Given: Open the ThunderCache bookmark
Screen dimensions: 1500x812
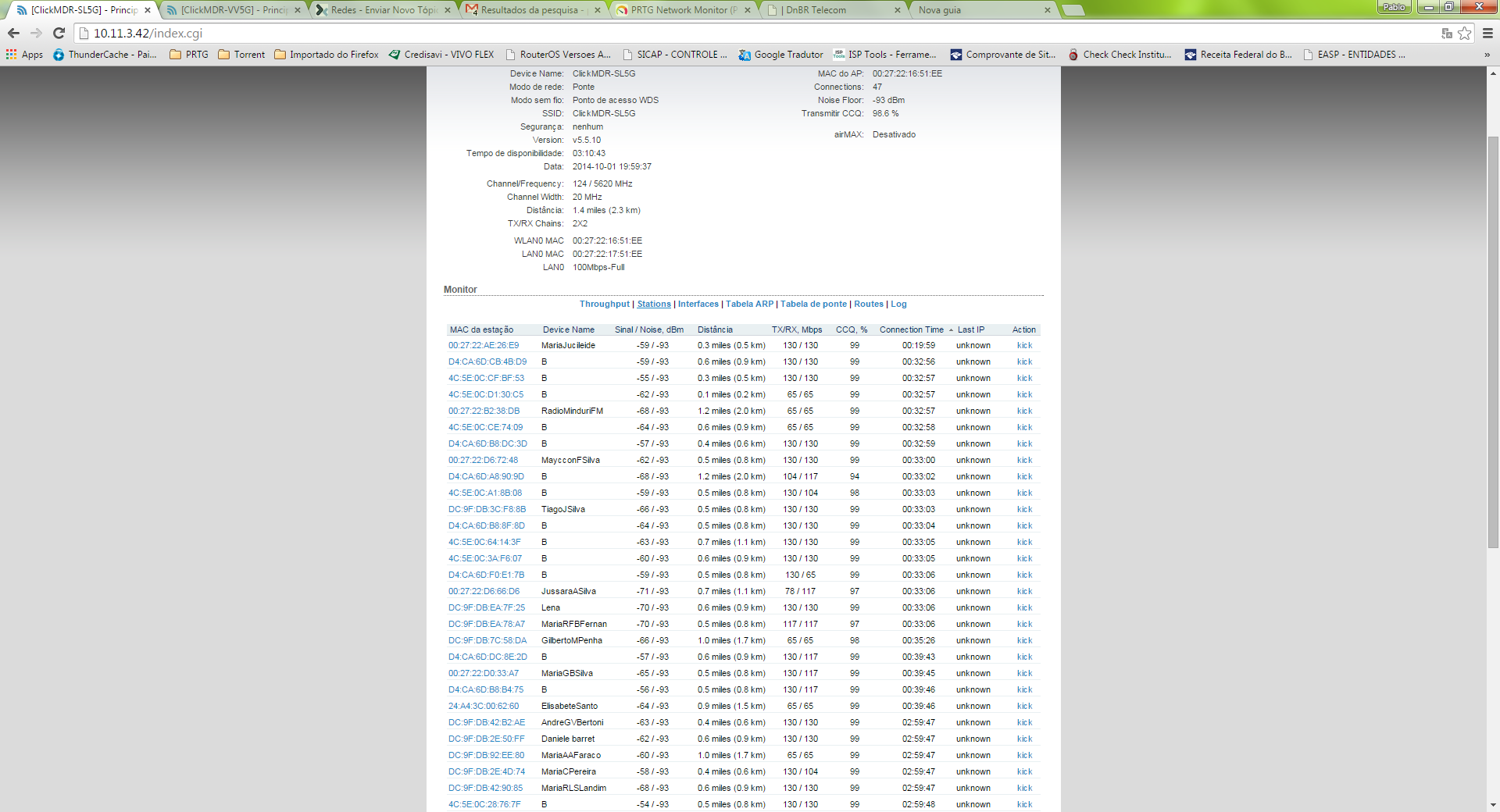Looking at the screenshot, I should tap(105, 55).
